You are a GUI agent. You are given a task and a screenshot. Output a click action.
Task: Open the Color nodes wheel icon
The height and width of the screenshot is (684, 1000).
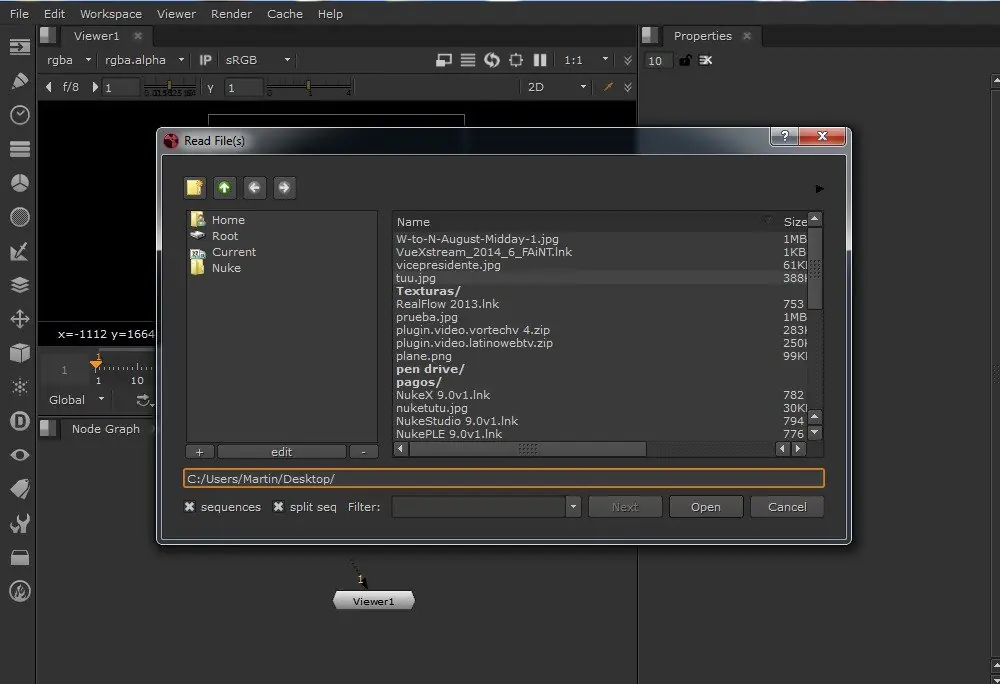20,183
